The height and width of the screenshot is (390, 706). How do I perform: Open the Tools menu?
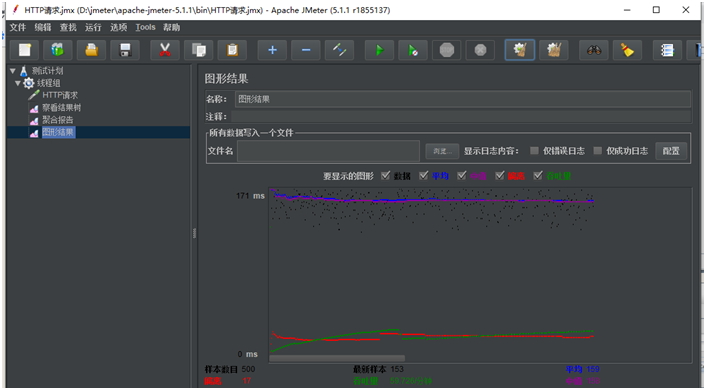(x=145, y=27)
